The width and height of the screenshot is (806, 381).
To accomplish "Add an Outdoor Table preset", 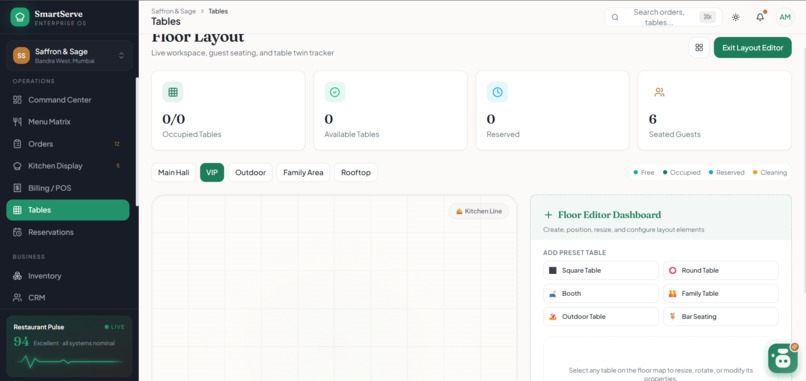I will click(601, 317).
